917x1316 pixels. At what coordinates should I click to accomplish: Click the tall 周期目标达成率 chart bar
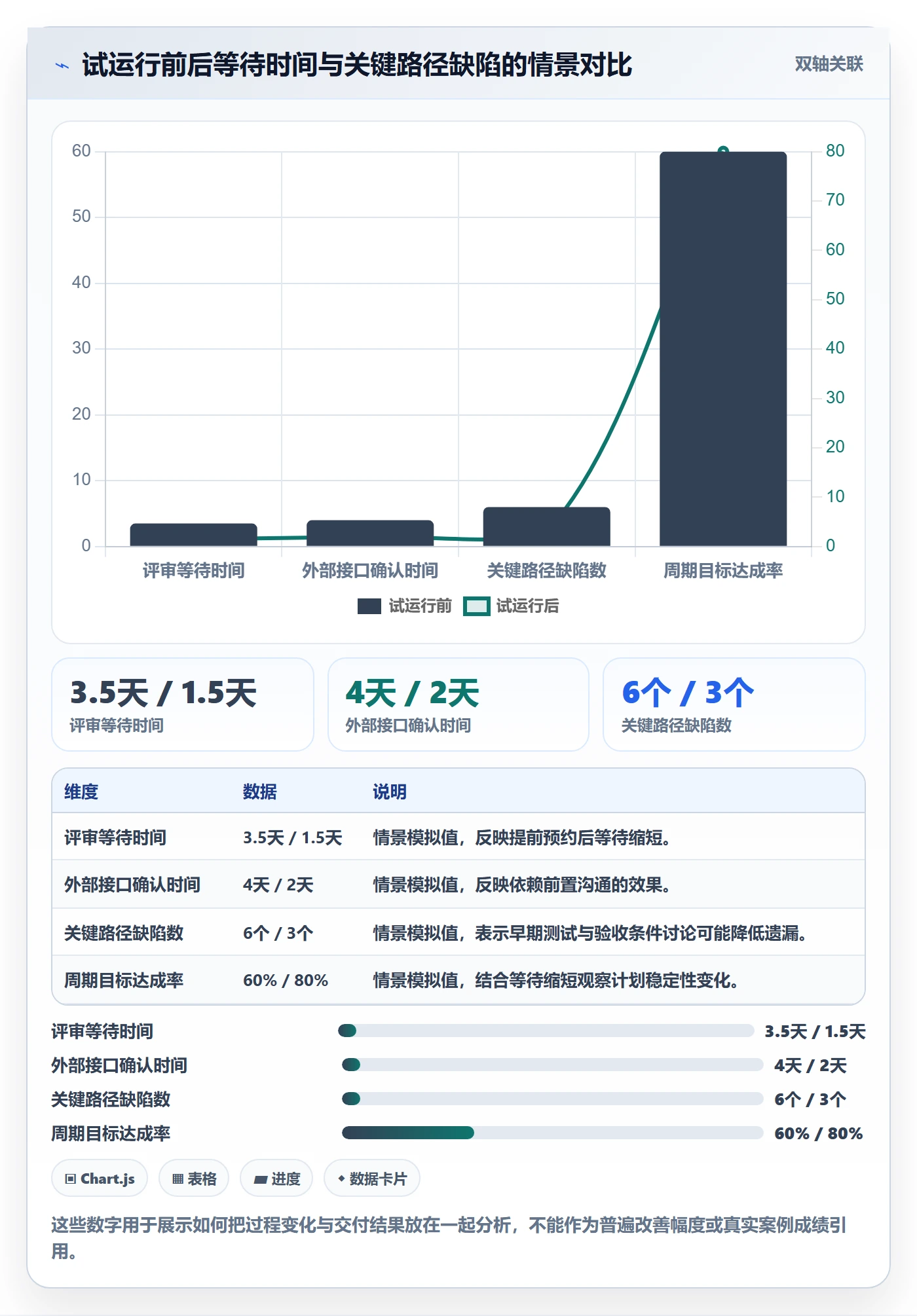723,349
